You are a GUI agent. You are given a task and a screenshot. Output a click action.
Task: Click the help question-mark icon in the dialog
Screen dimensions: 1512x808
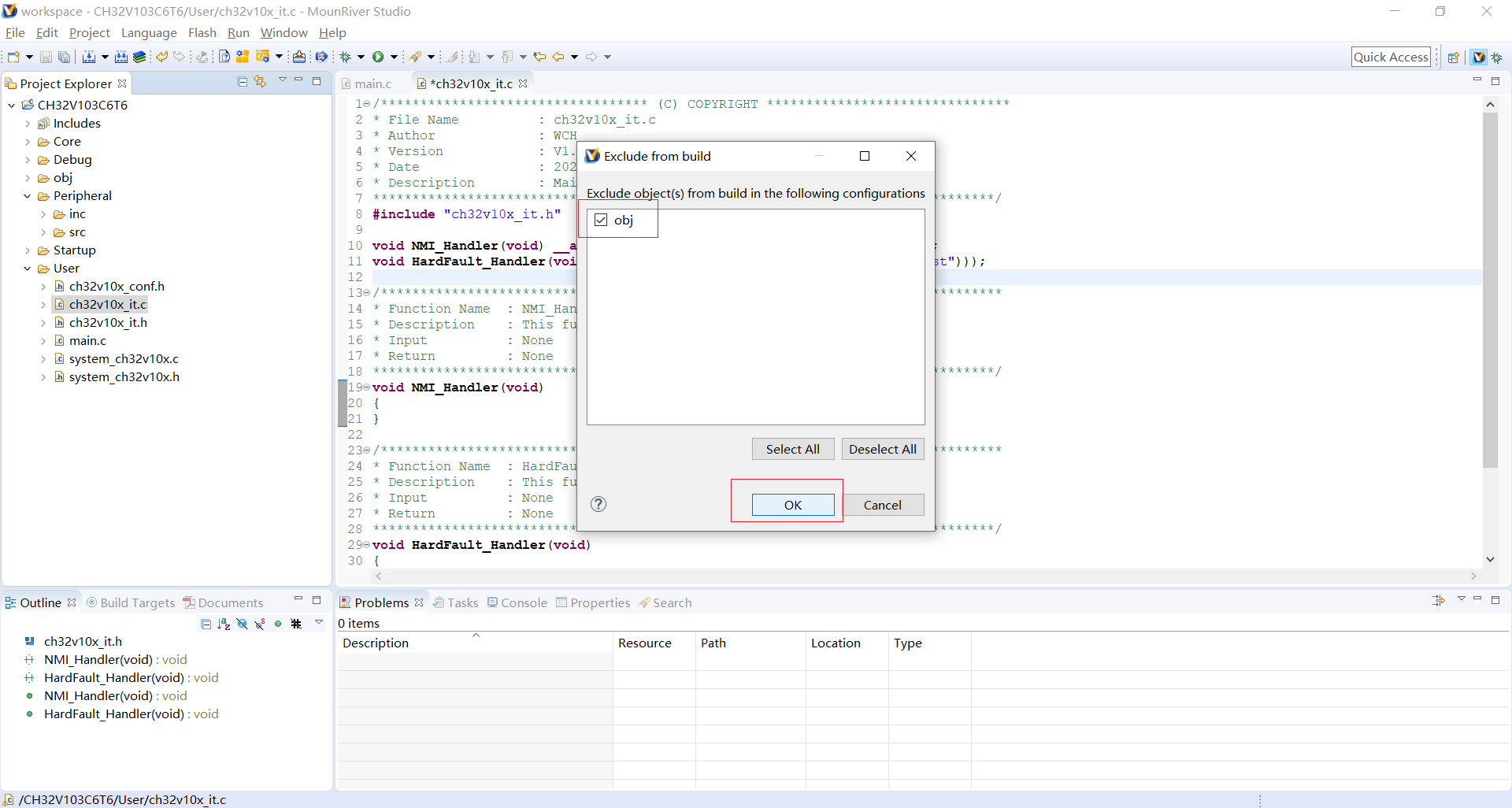[x=598, y=504]
